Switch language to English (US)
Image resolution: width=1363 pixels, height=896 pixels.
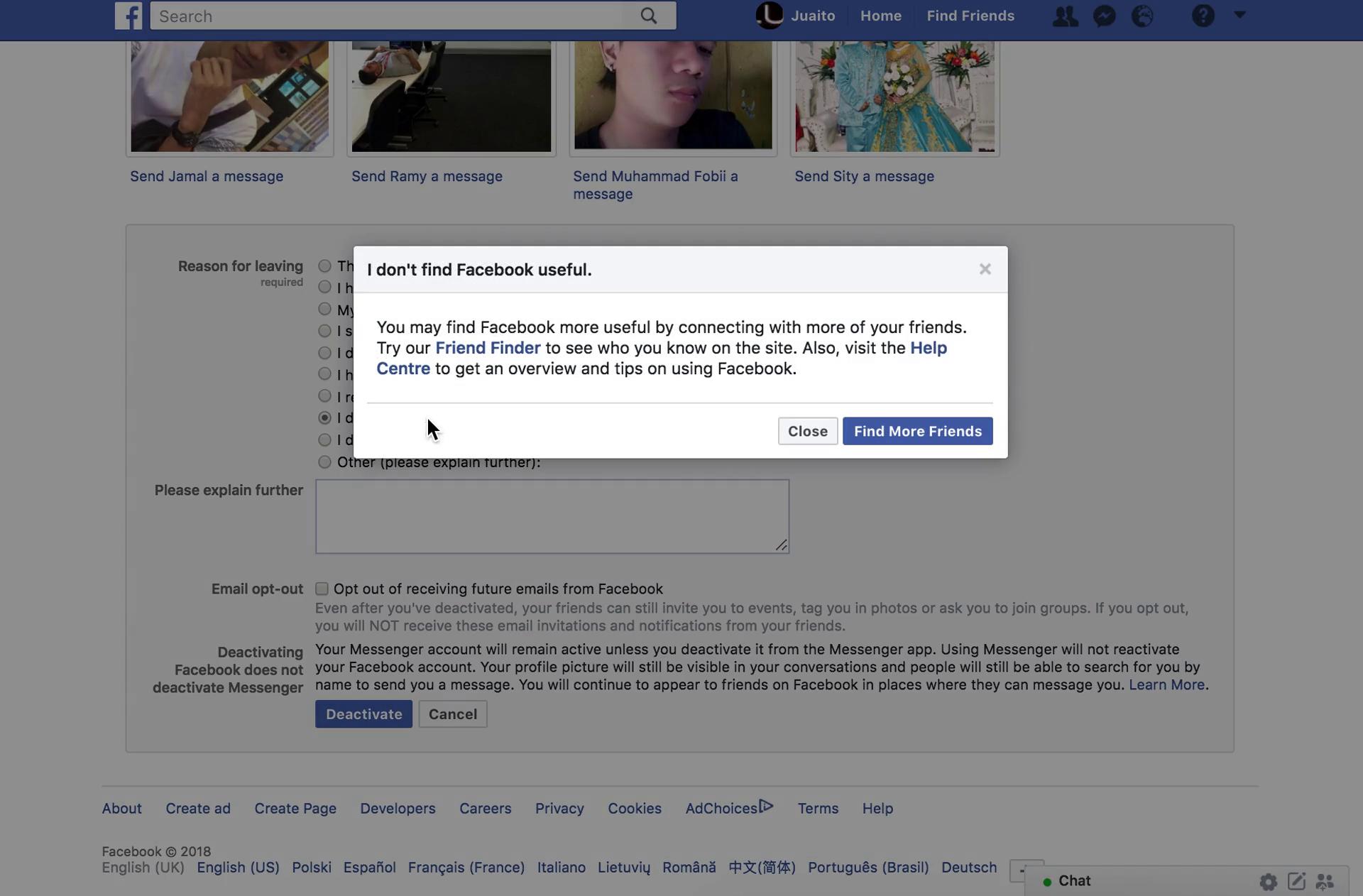click(x=238, y=868)
